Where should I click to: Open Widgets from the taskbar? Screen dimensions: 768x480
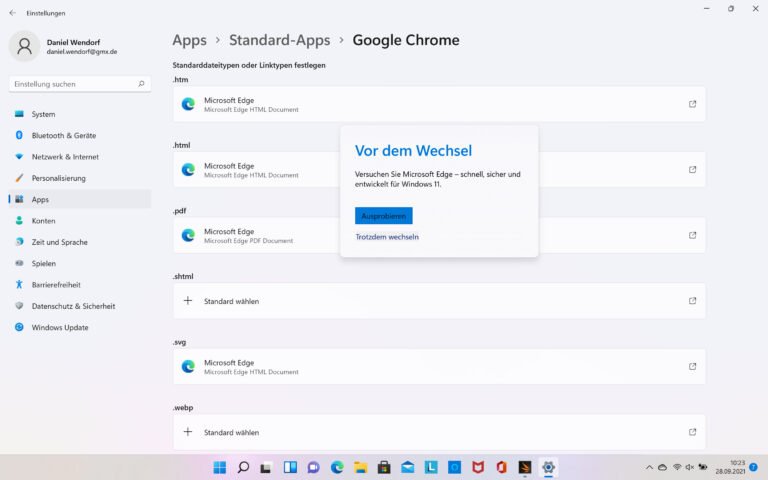point(290,467)
